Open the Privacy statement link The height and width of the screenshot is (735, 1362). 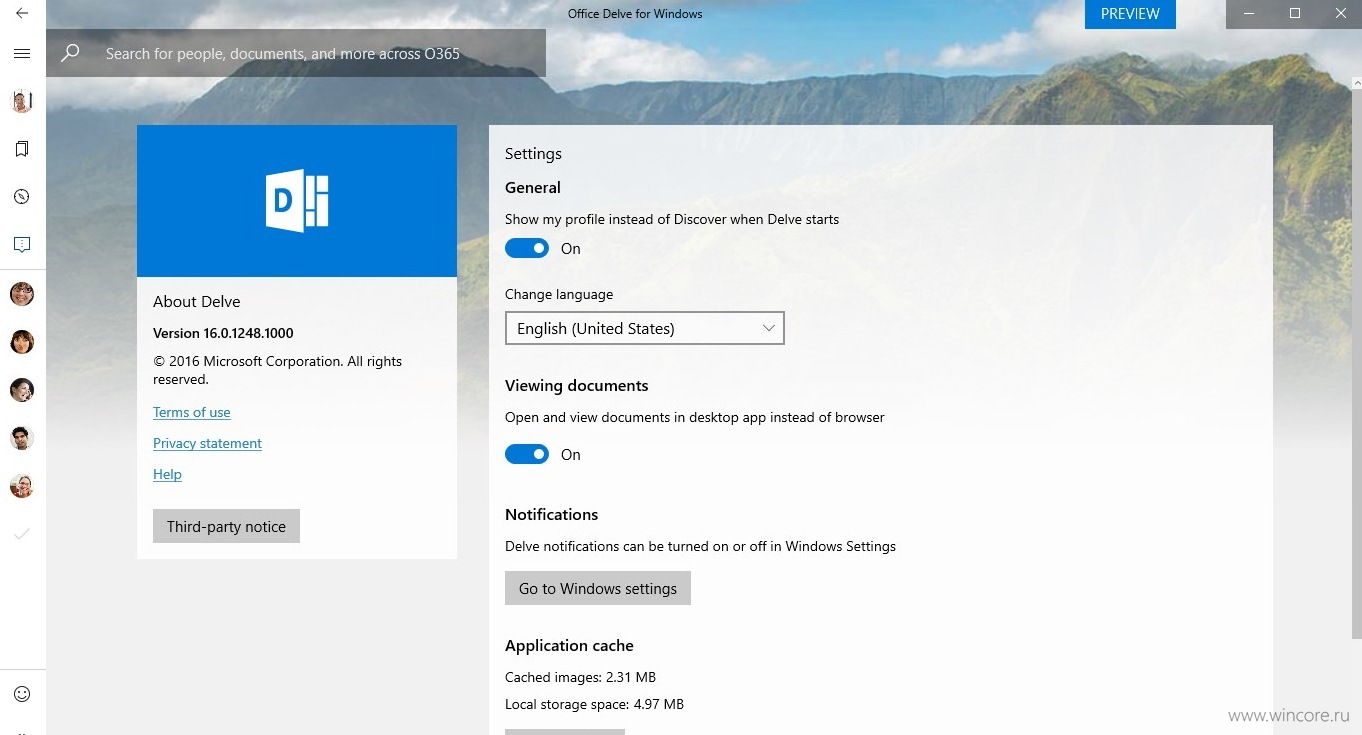pyautogui.click(x=207, y=443)
